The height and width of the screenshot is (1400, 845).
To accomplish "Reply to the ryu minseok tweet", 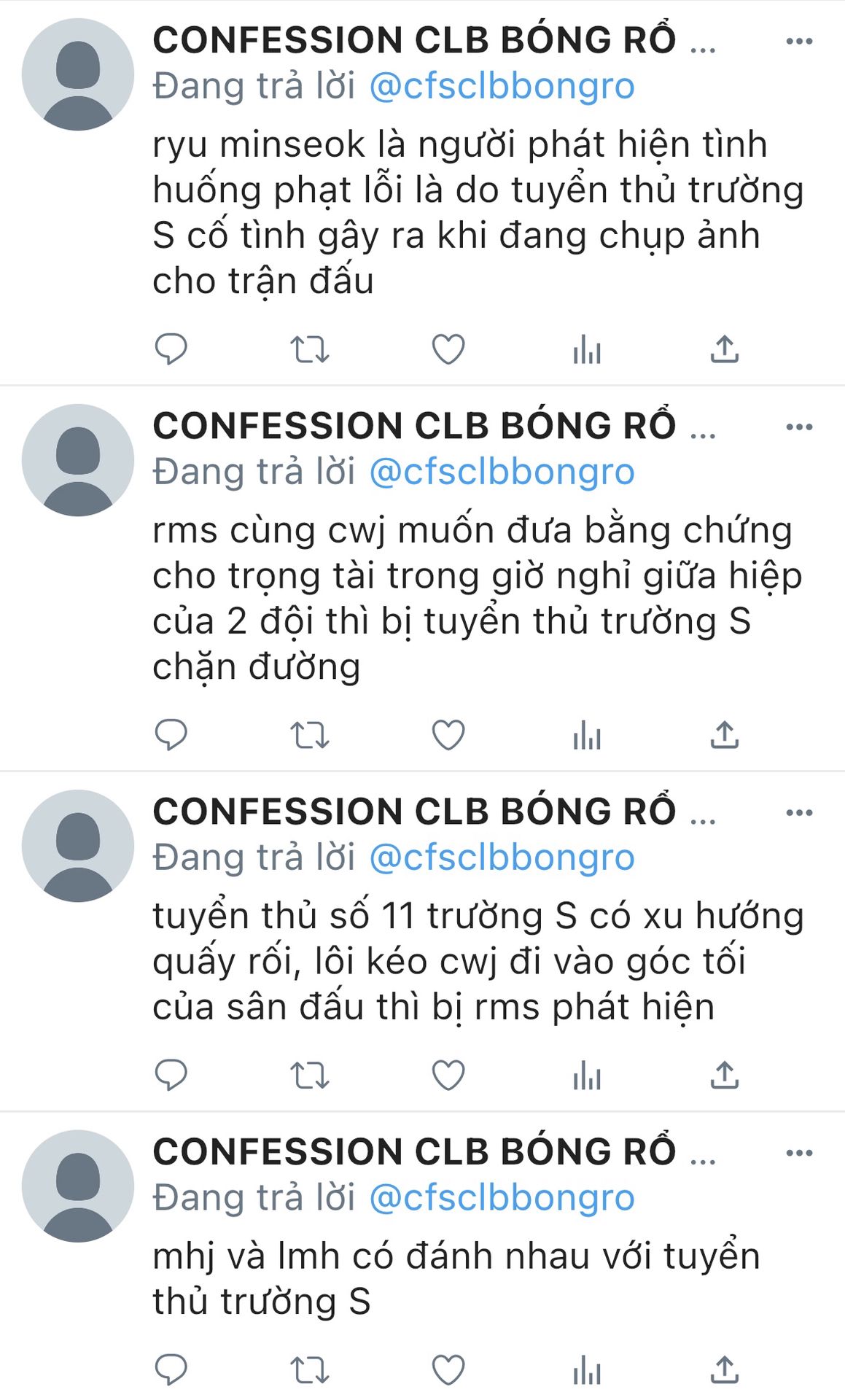I will click(171, 349).
